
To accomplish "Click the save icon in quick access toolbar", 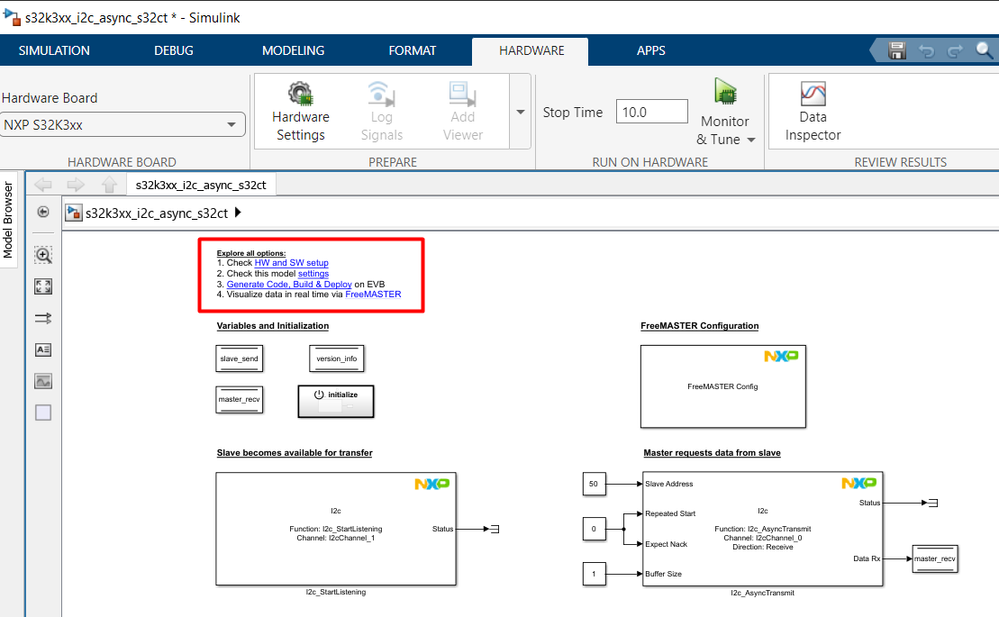I will click(x=897, y=50).
